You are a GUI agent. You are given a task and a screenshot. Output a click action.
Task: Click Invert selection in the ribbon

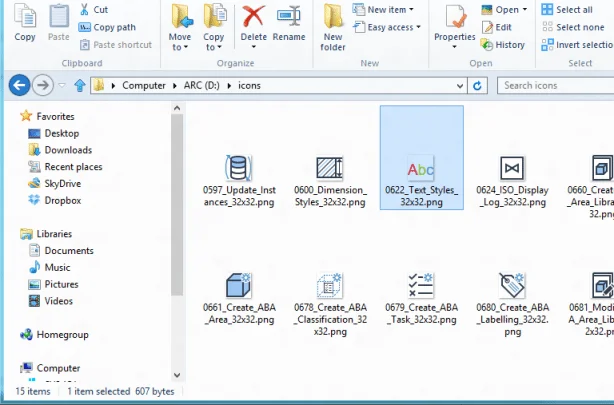(576, 44)
